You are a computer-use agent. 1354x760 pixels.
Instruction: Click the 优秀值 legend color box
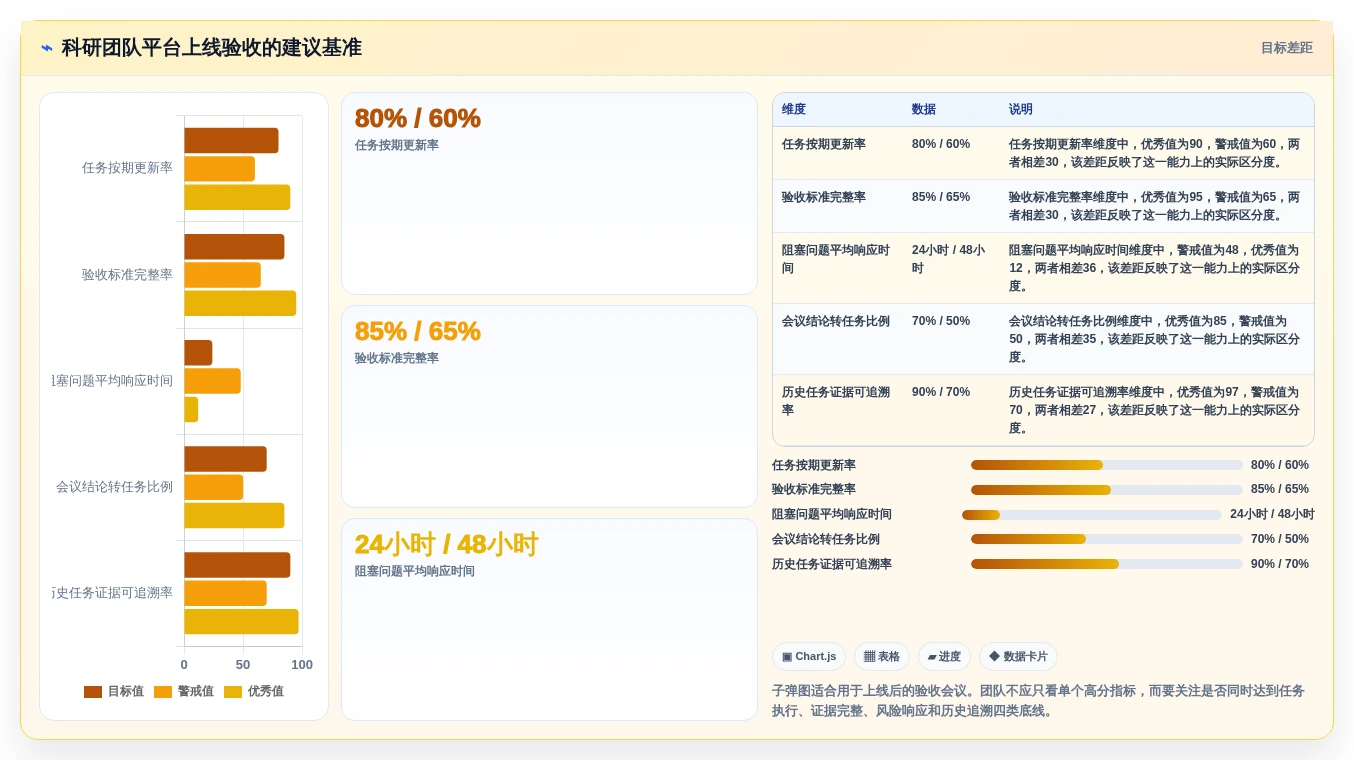point(233,692)
